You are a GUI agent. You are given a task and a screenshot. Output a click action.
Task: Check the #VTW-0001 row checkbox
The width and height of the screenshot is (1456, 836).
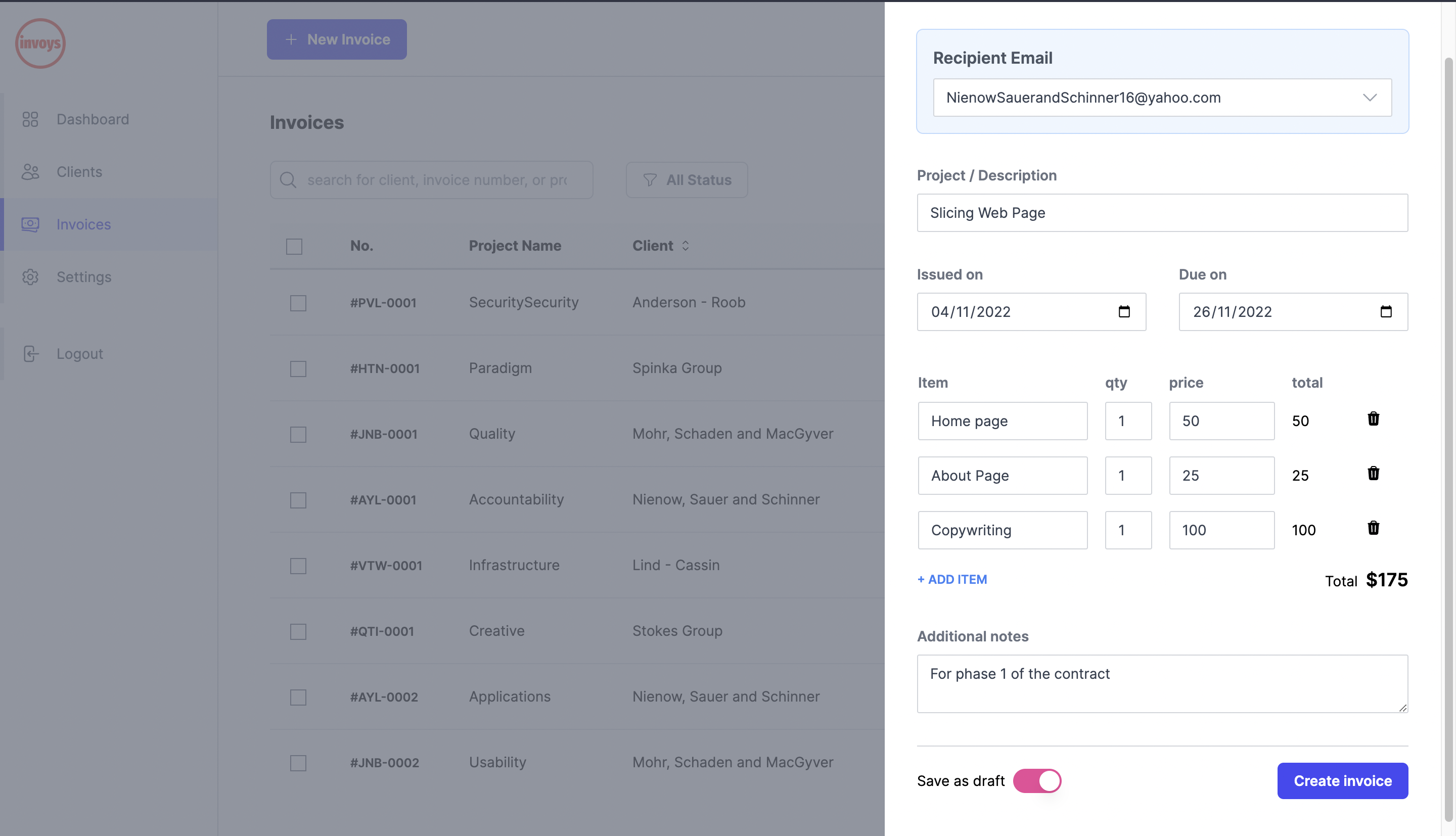tap(298, 566)
